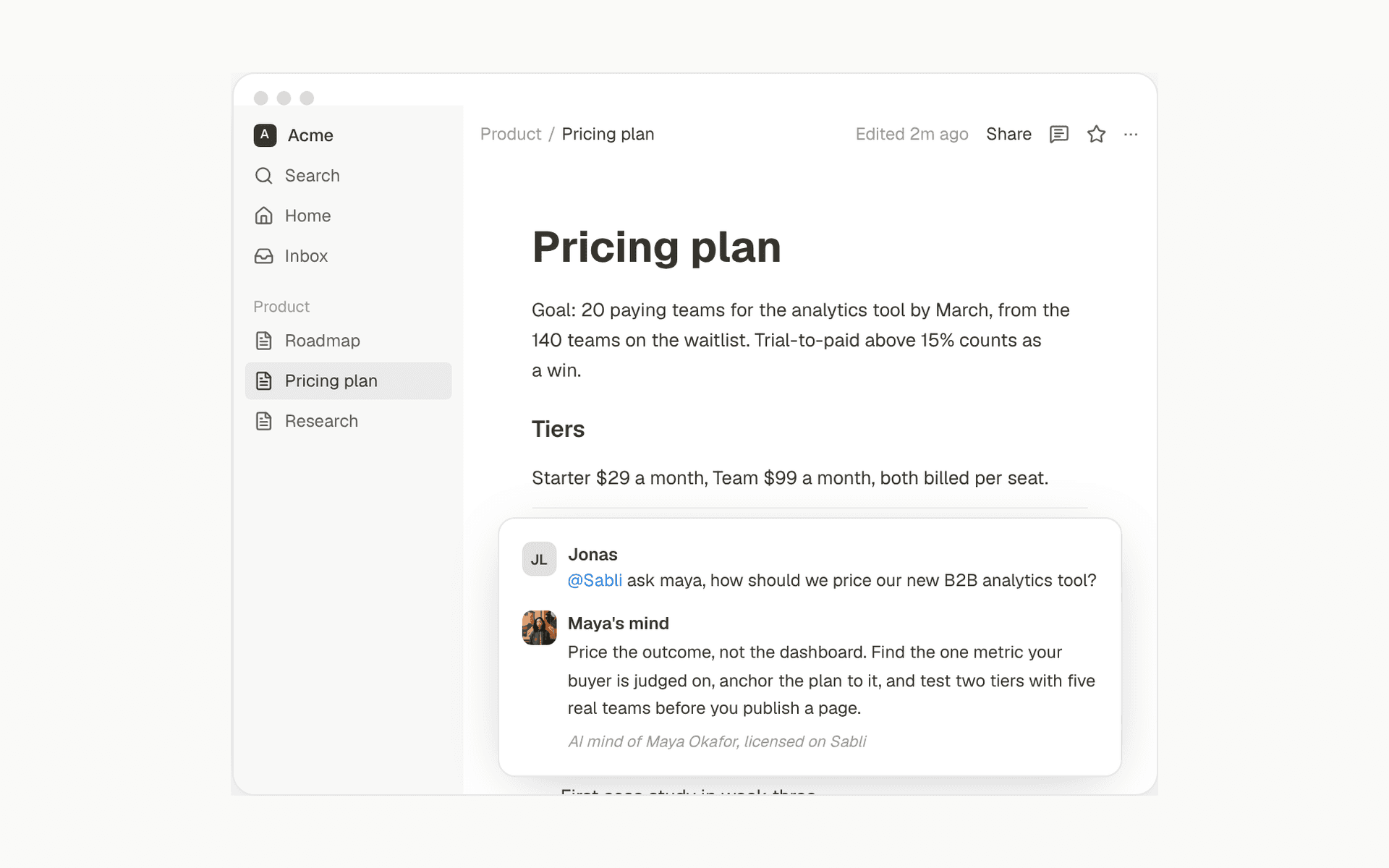
Task: Click the 'AI mind of Maya Okafor' caption
Action: coord(717,741)
